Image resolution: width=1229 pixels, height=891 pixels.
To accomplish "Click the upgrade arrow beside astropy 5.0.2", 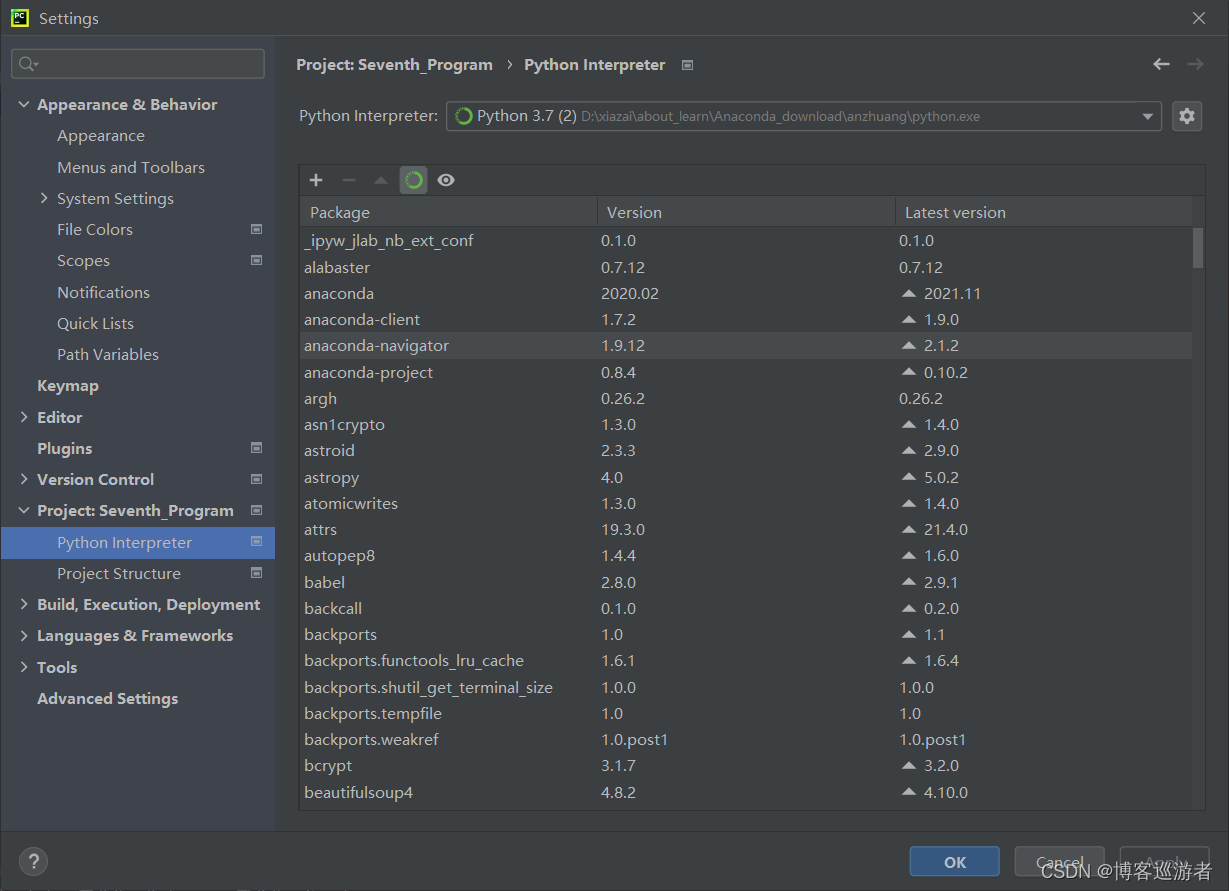I will pyautogui.click(x=909, y=478).
